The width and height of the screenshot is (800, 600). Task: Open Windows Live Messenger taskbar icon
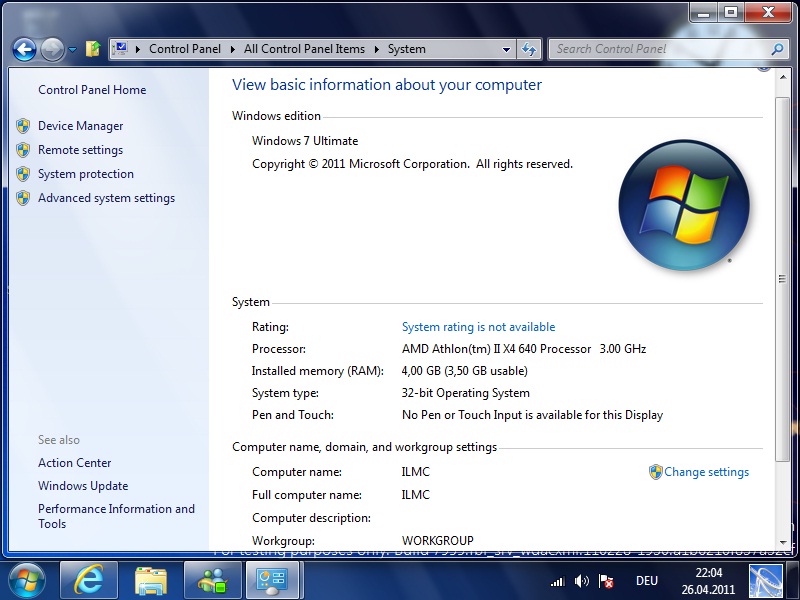[212, 580]
